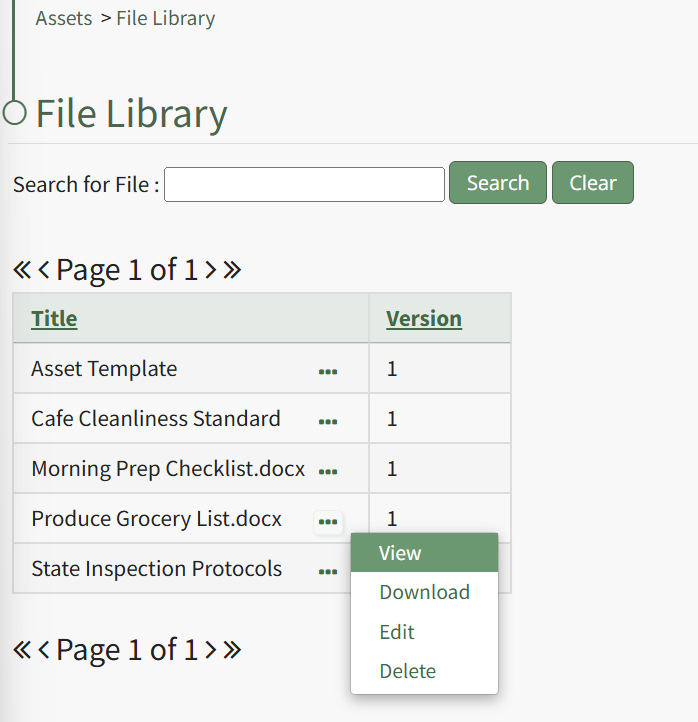Sort files by the Version header
This screenshot has height=722, width=698.
(x=424, y=319)
